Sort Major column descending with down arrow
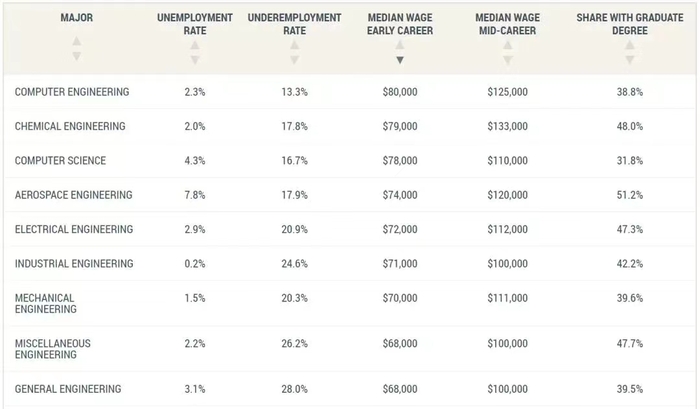The width and height of the screenshot is (700, 409). [x=76, y=56]
